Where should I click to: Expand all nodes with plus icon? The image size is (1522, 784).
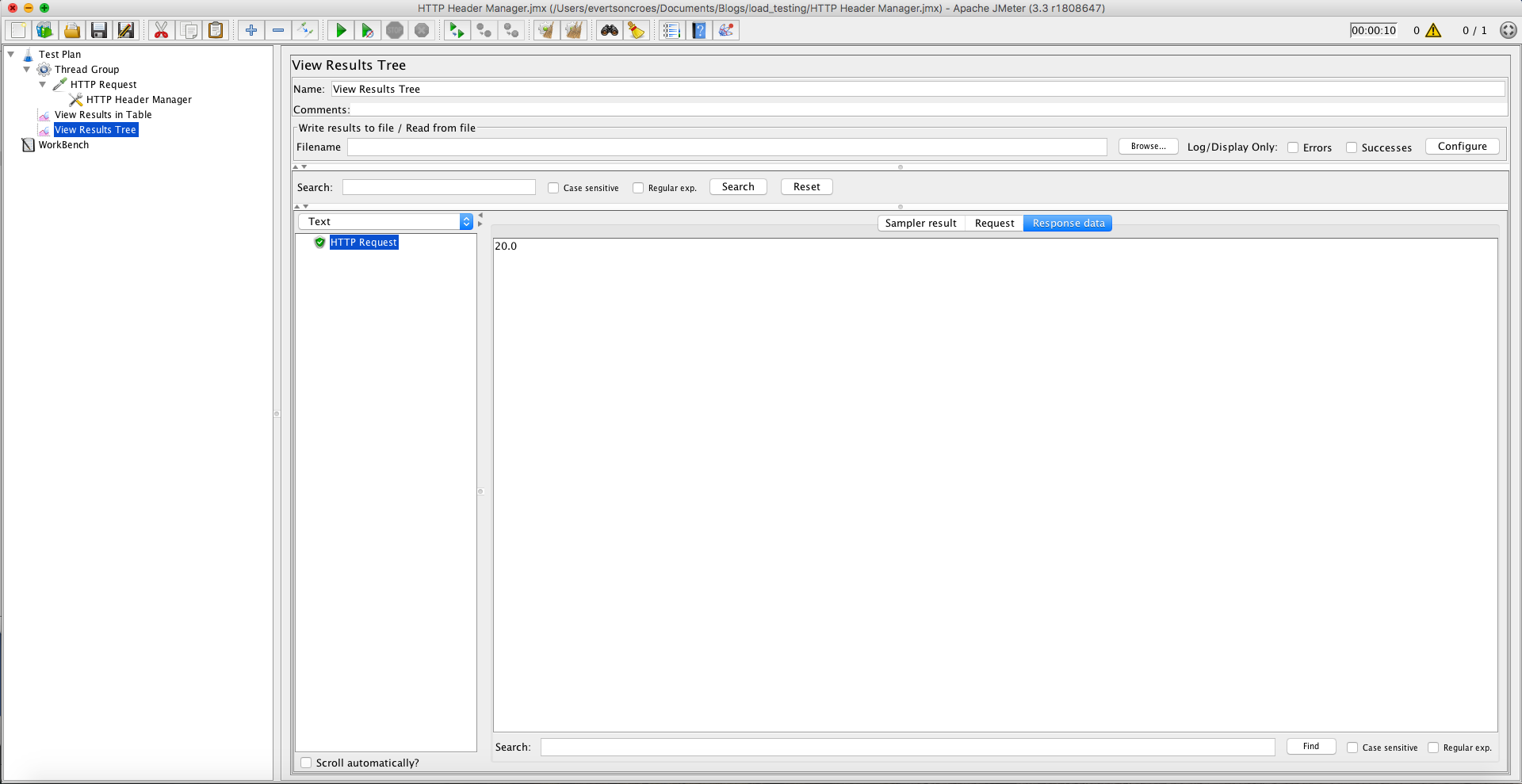[x=251, y=30]
